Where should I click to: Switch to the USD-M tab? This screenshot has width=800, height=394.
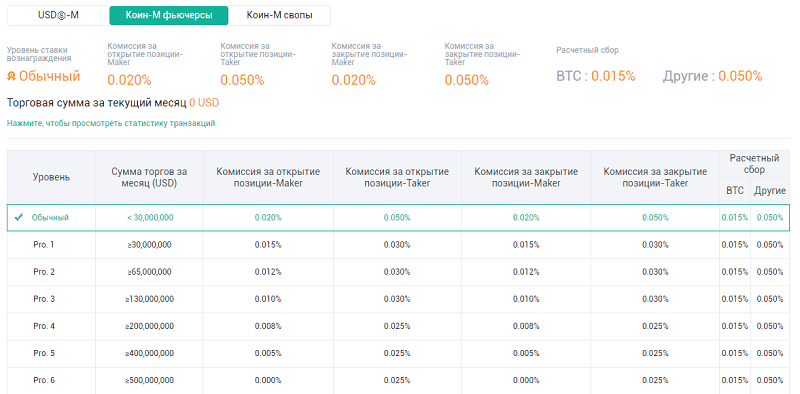point(58,15)
